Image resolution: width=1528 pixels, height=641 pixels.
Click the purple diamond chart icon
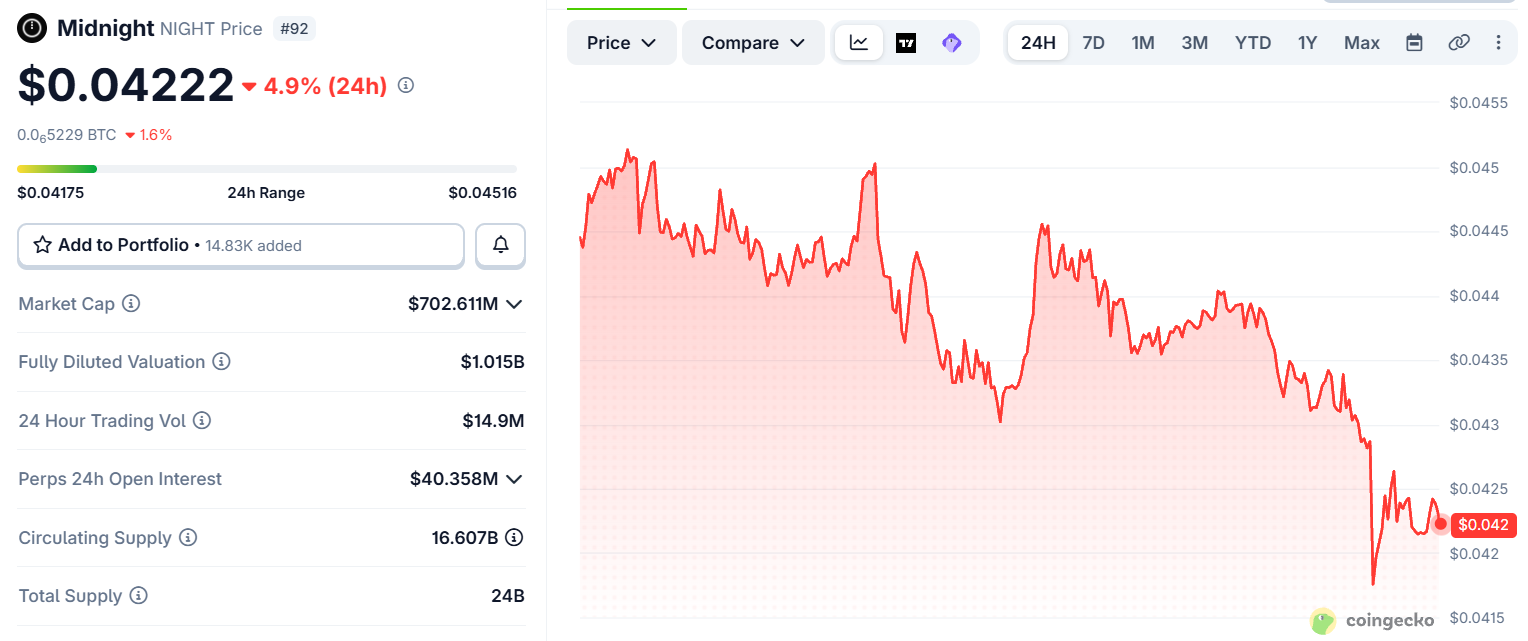pos(952,43)
